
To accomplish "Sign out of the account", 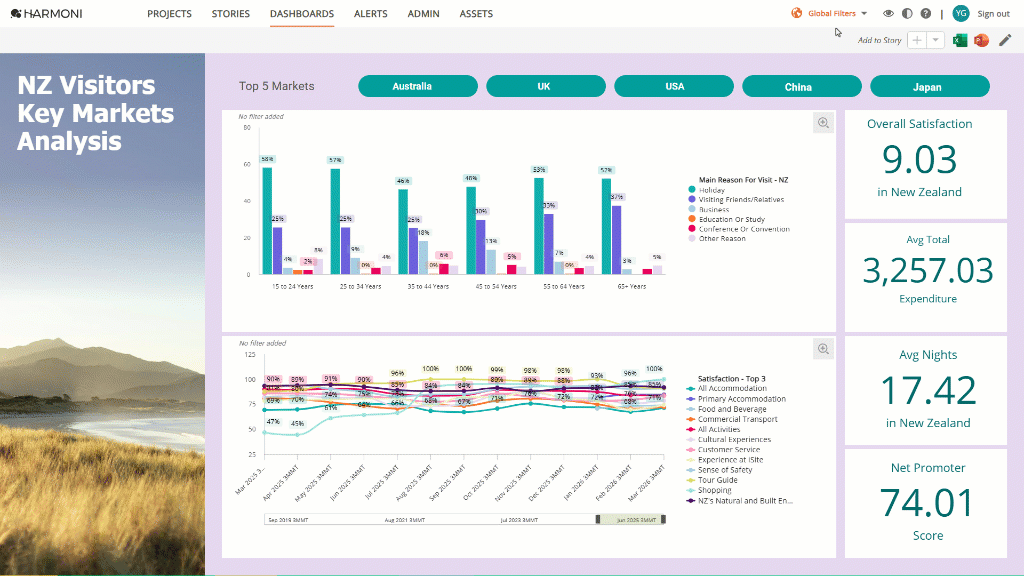I will [x=993, y=14].
